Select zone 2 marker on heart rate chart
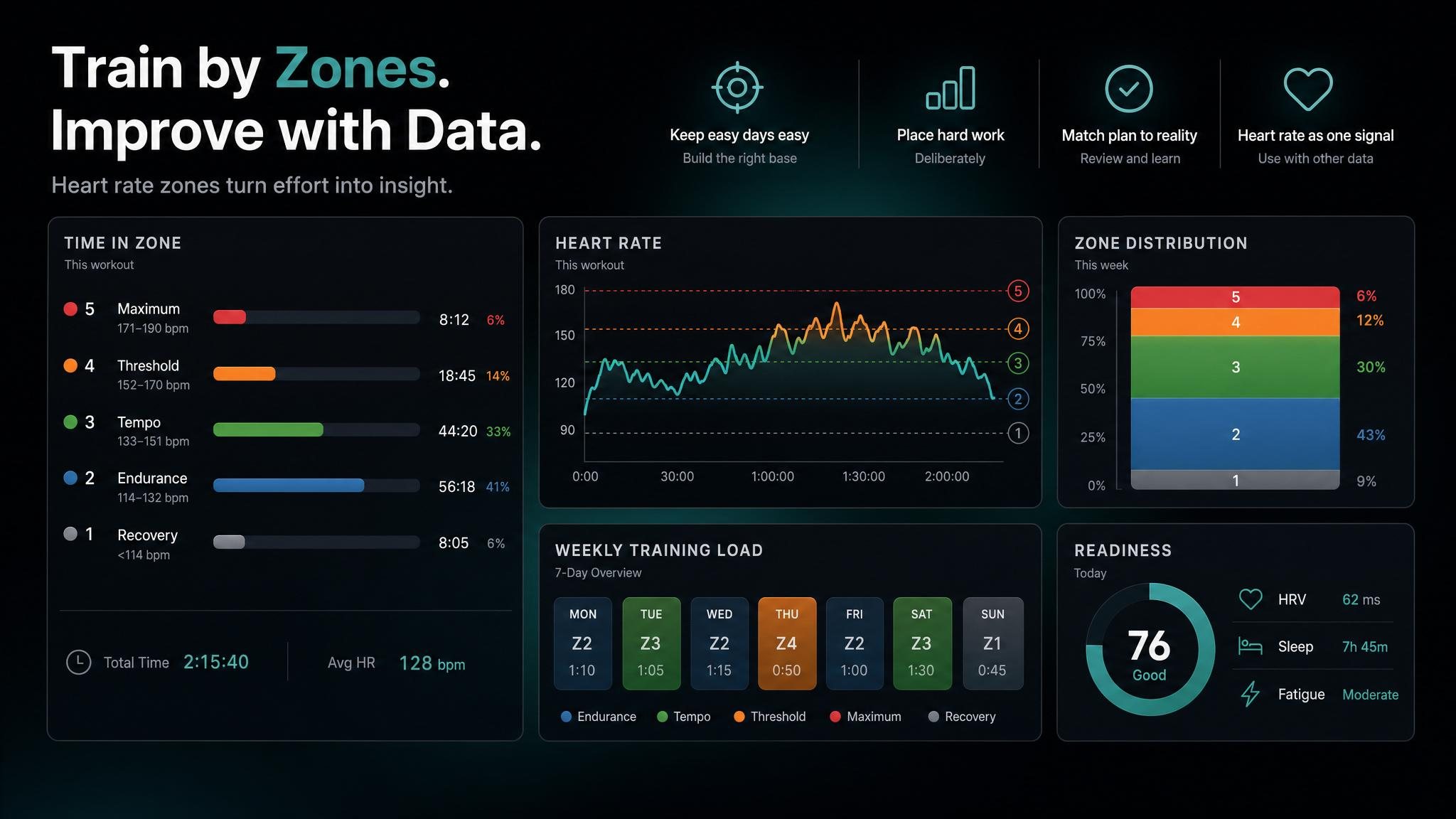This screenshot has height=819, width=1456. [x=1018, y=399]
